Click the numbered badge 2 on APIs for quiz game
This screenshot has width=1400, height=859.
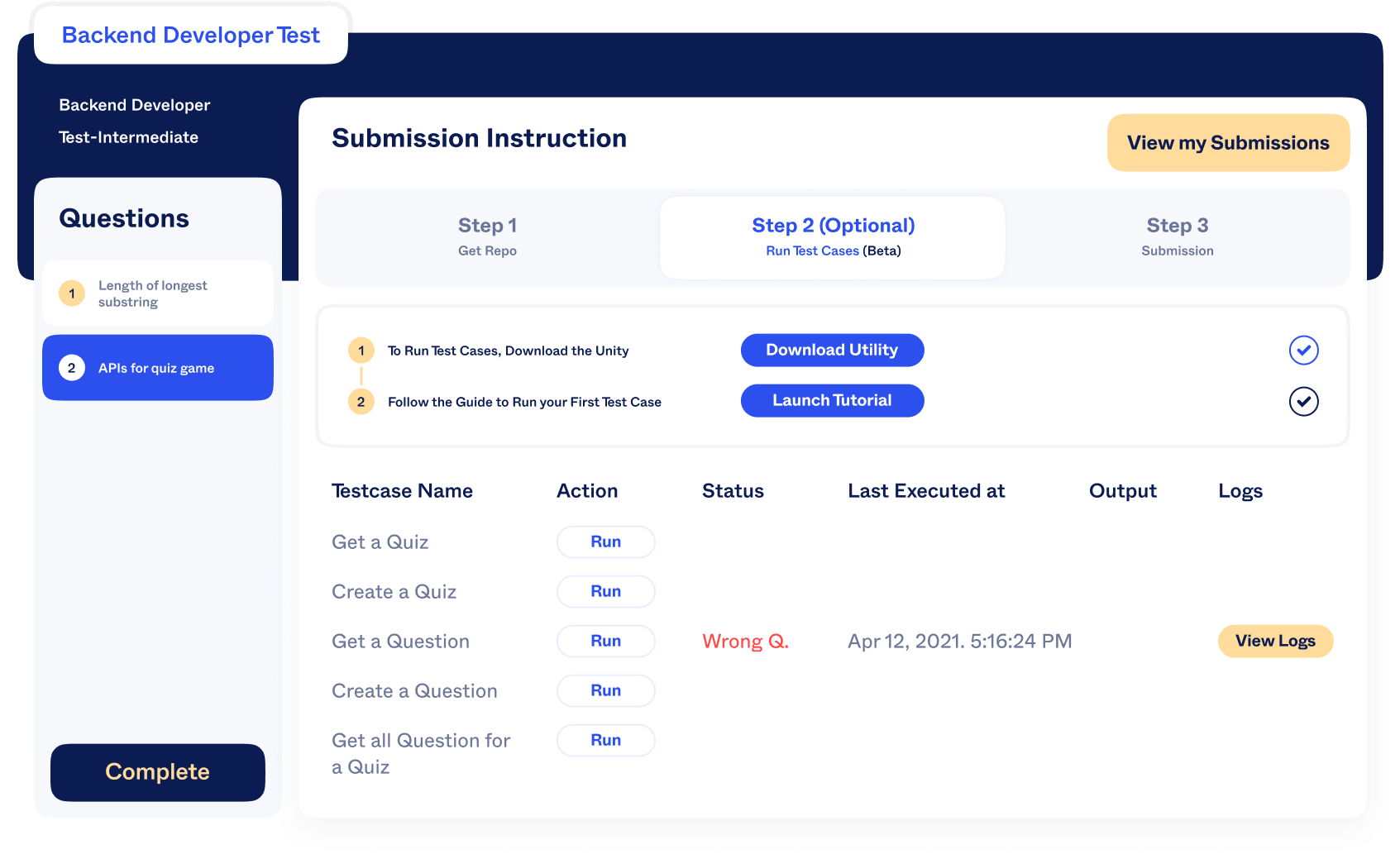point(72,368)
